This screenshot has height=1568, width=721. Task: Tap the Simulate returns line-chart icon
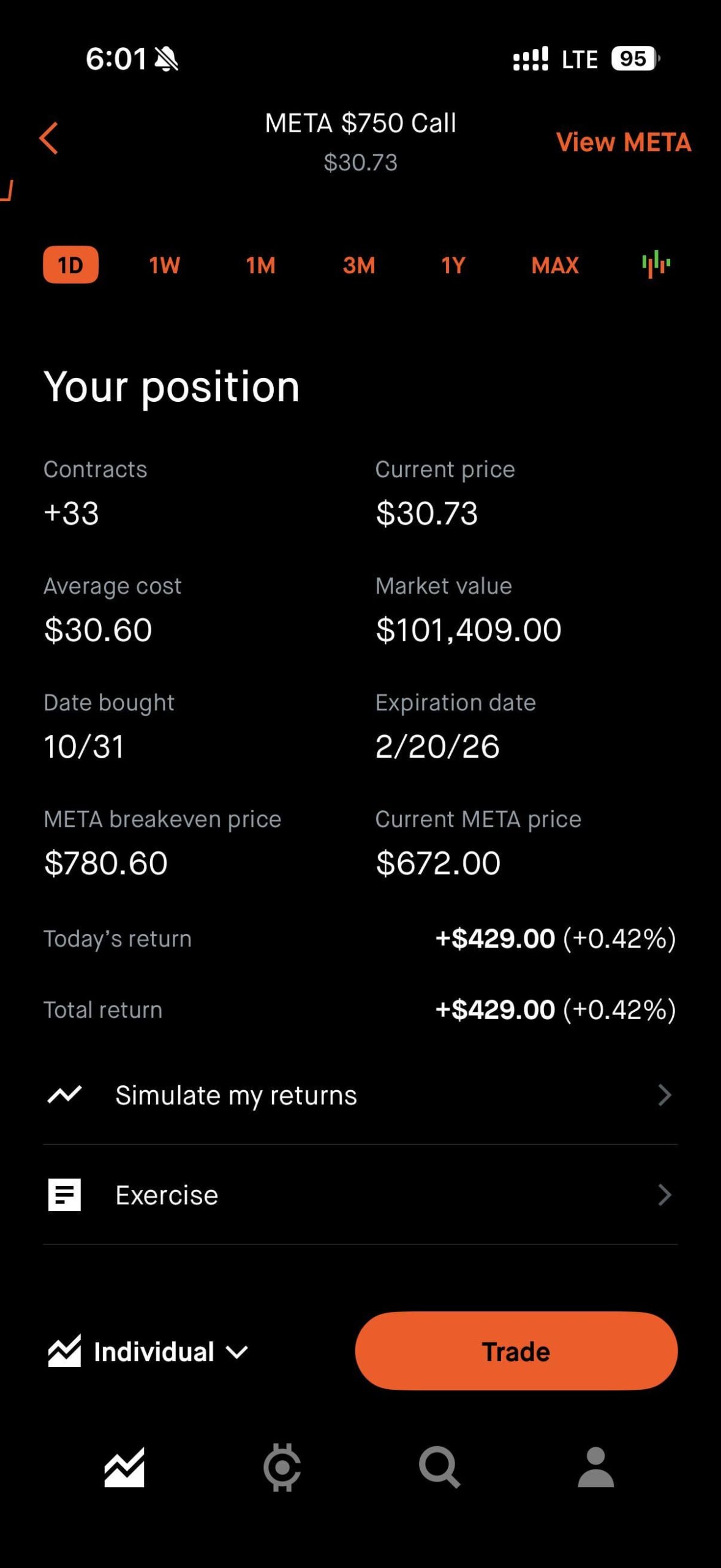click(64, 1095)
